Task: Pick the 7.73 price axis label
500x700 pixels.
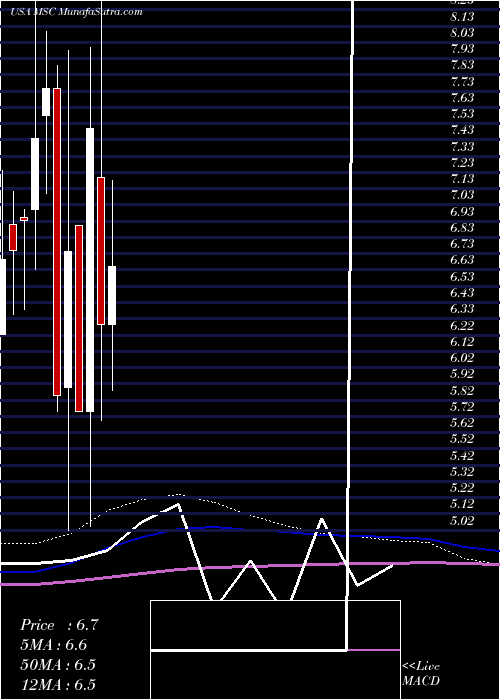Action: point(463,82)
